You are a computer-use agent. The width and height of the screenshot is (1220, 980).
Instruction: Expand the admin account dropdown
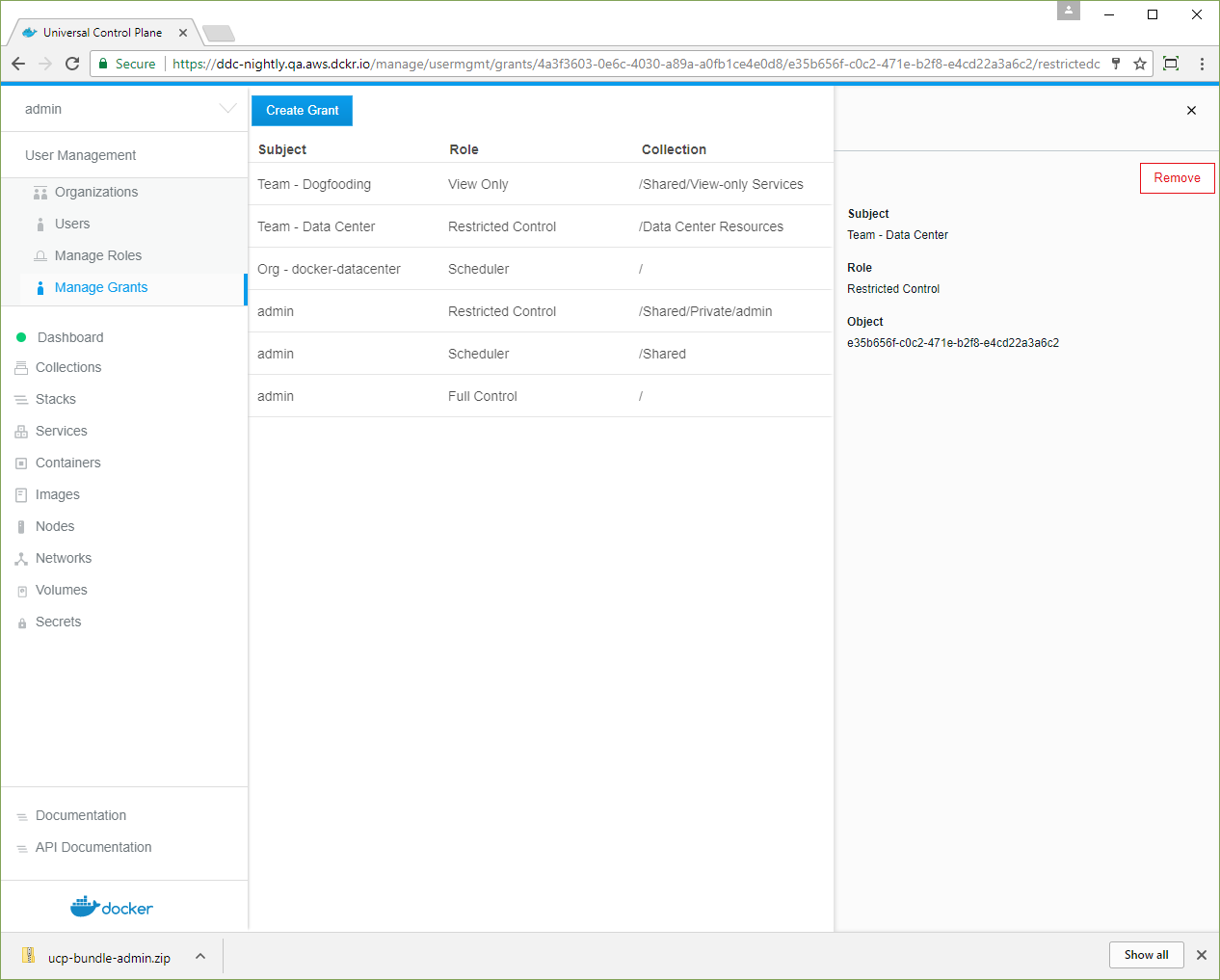227,109
